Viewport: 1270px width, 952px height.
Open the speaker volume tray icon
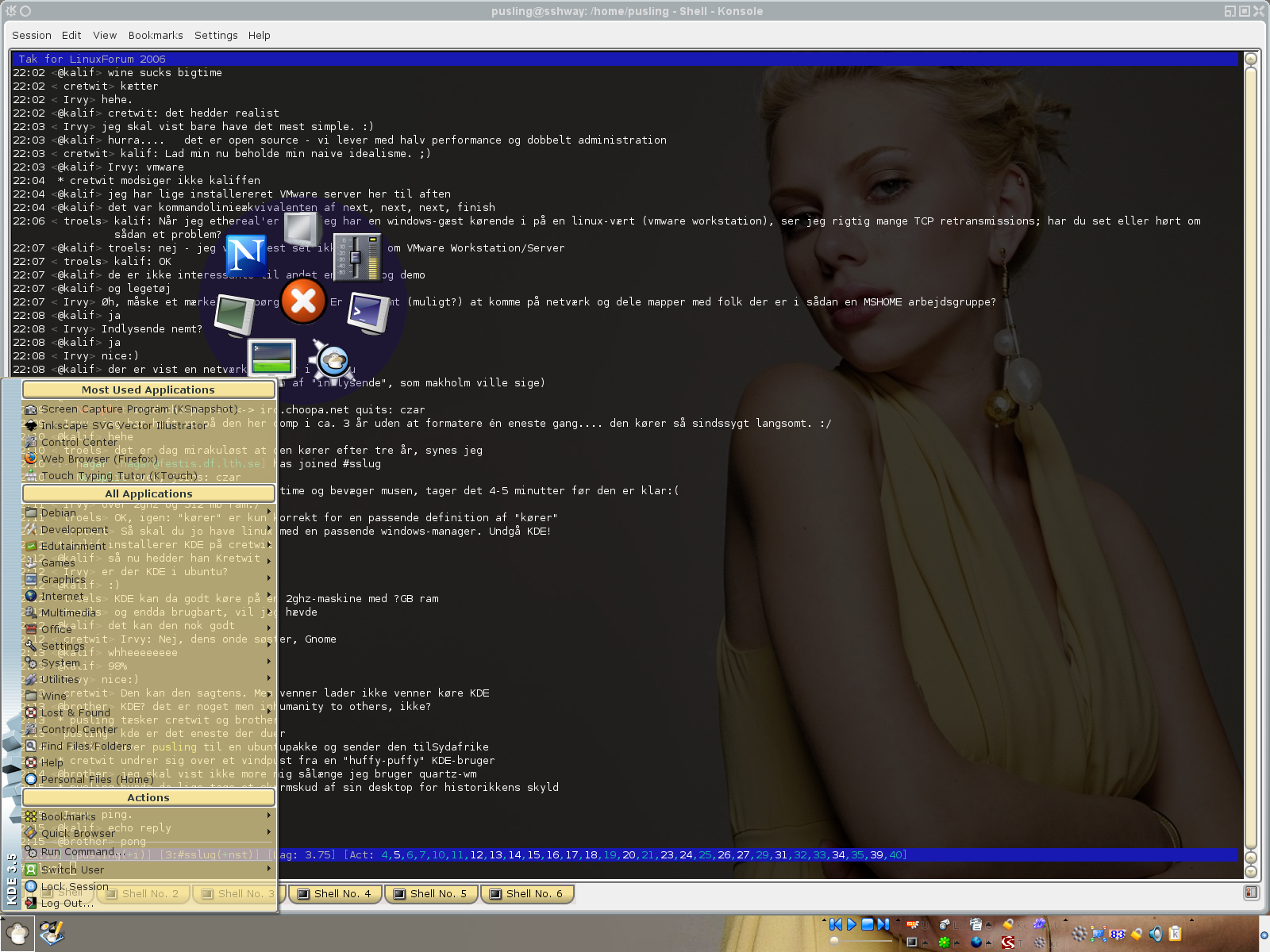tap(1156, 934)
